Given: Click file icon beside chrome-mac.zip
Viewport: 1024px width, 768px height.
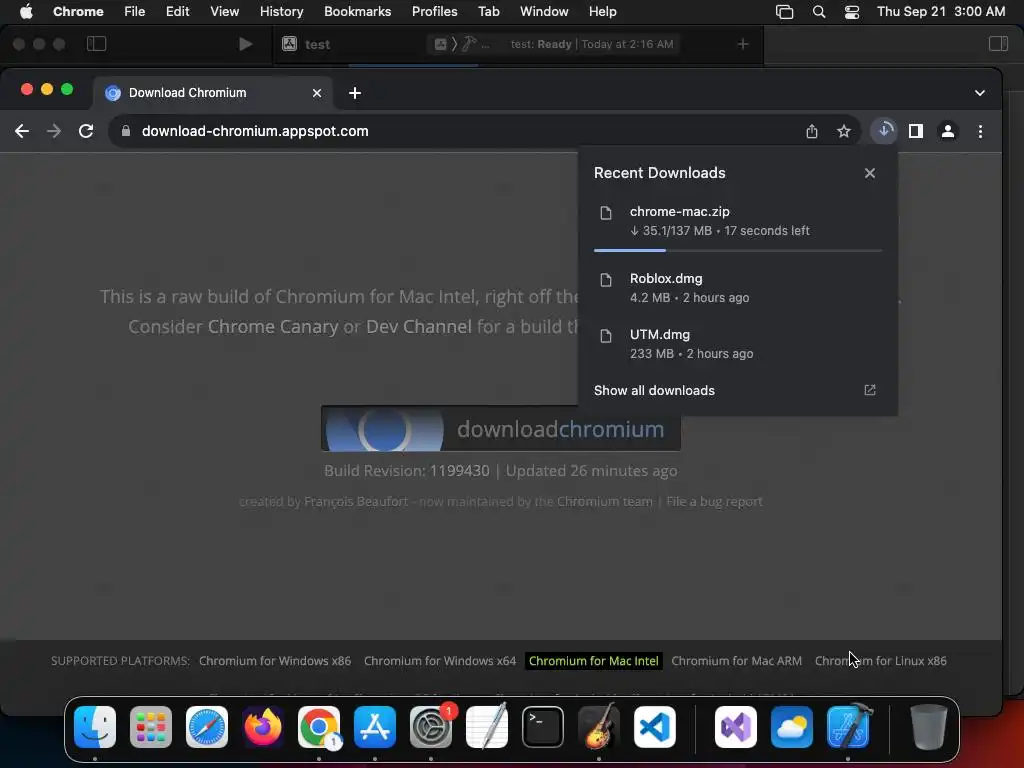Looking at the screenshot, I should pos(606,213).
